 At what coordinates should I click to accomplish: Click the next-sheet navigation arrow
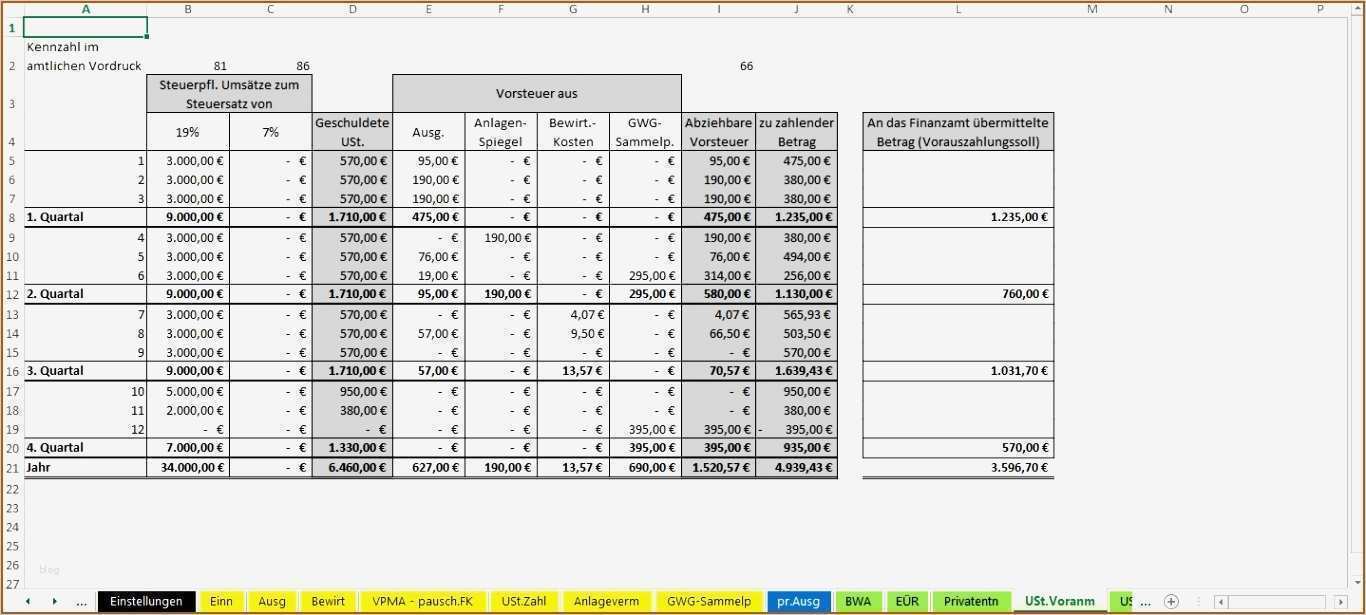pyautogui.click(x=56, y=601)
